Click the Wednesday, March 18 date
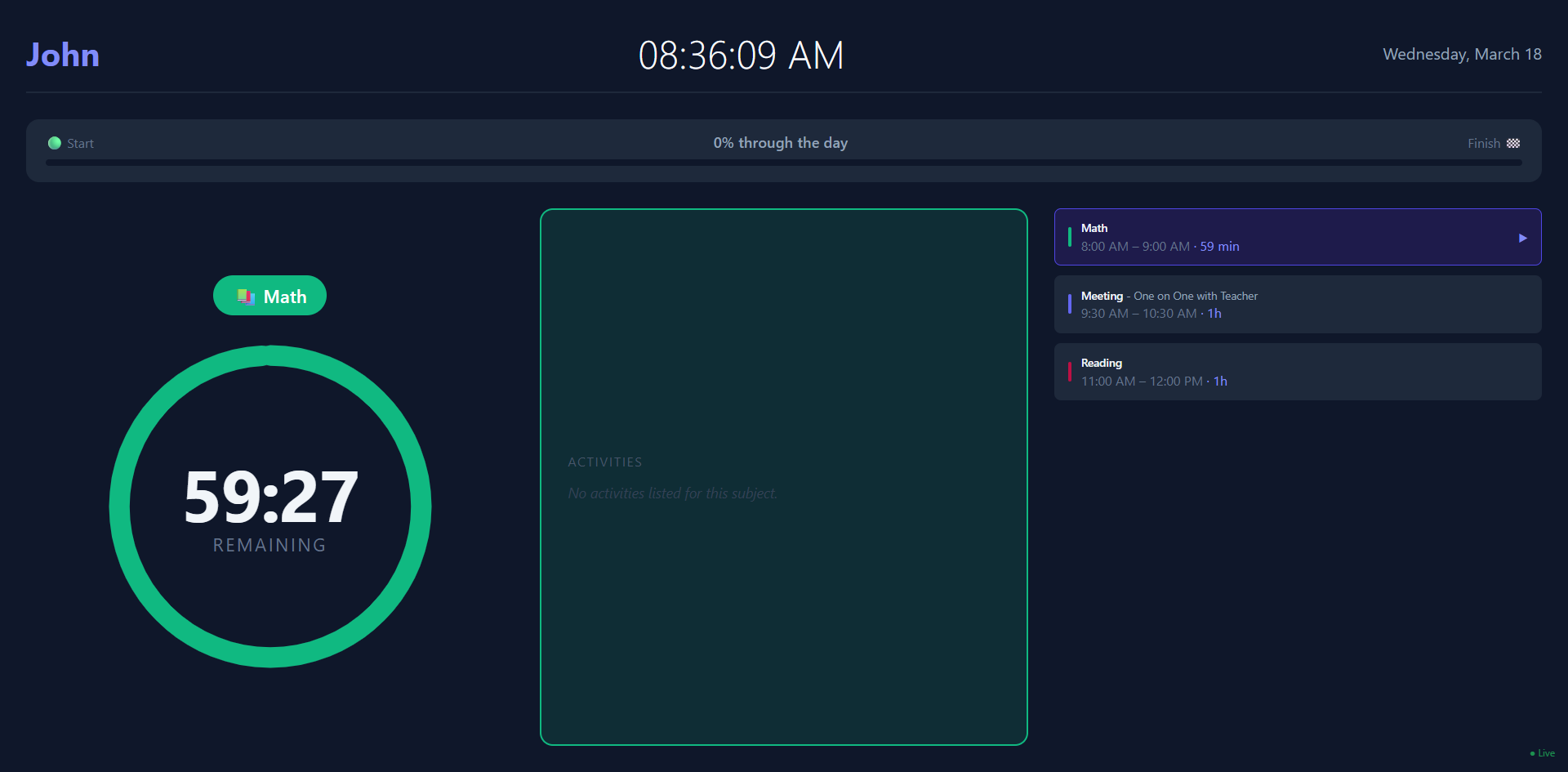Viewport: 1568px width, 772px height. tap(1462, 54)
